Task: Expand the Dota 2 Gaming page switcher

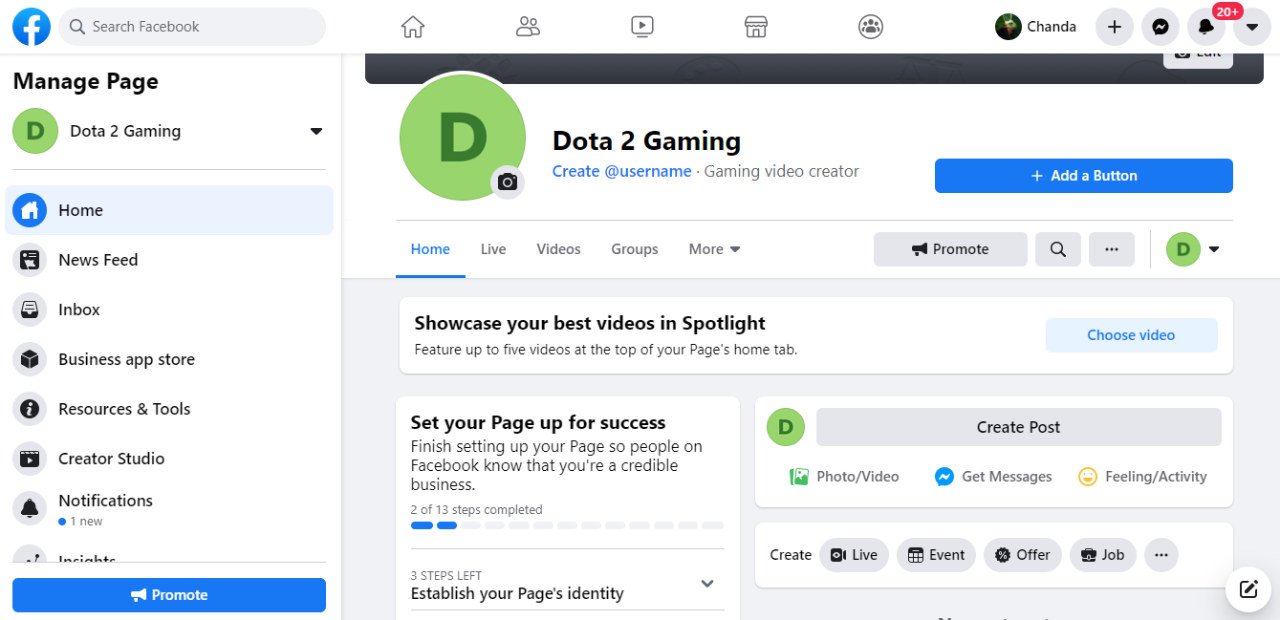Action: coord(316,131)
